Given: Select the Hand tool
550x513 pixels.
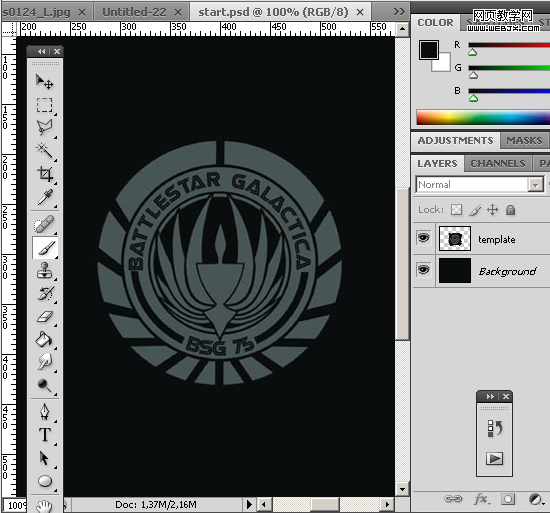Looking at the screenshot, I should [45, 506].
